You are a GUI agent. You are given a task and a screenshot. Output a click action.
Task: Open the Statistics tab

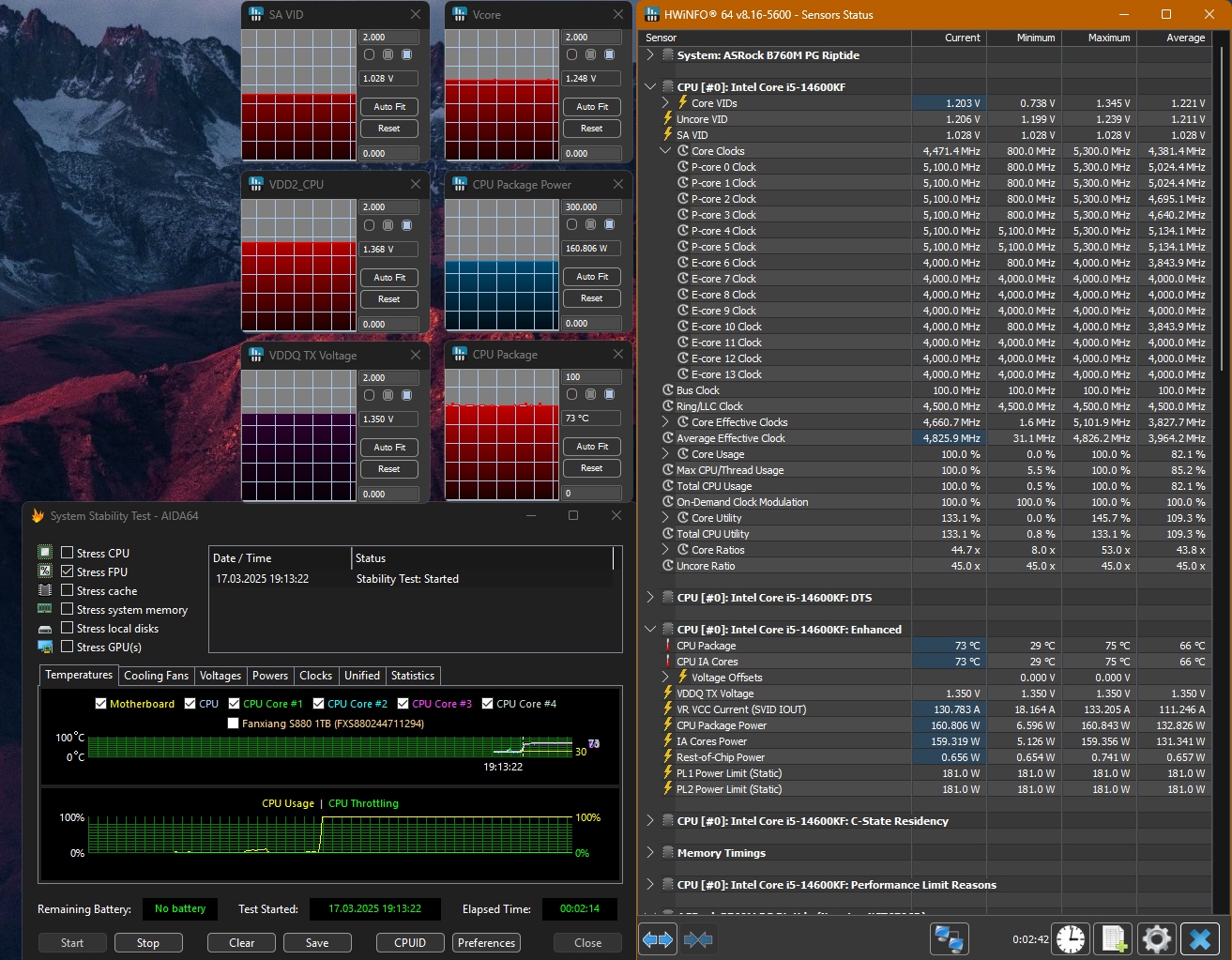pyautogui.click(x=413, y=676)
